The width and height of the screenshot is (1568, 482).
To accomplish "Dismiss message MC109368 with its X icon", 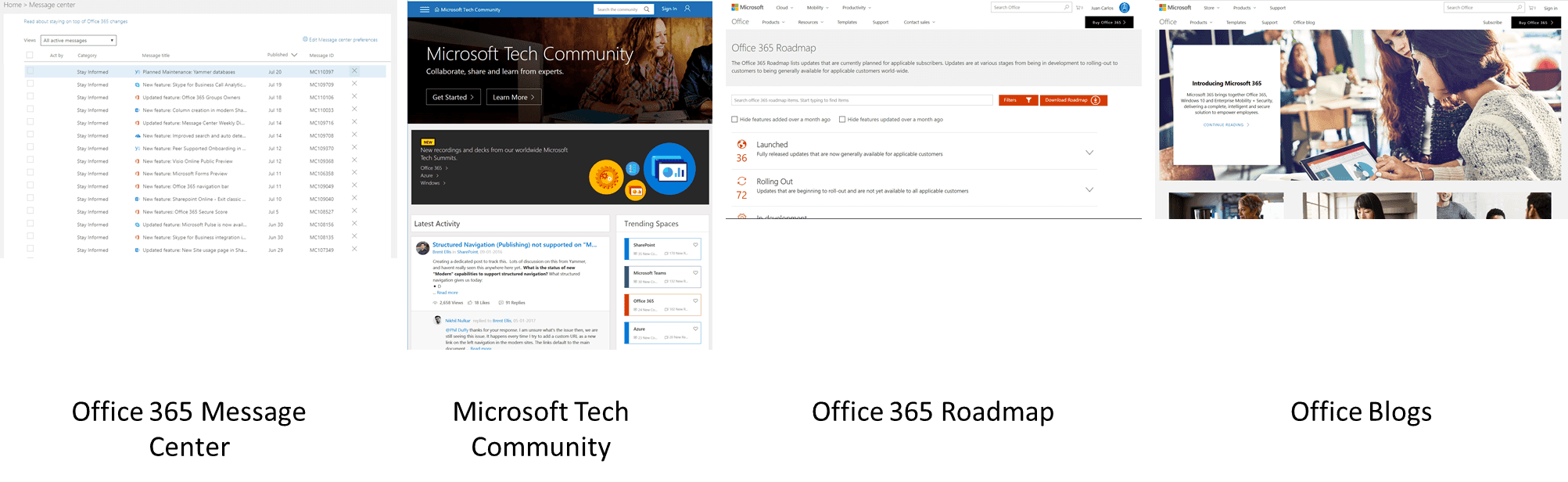I will (354, 160).
